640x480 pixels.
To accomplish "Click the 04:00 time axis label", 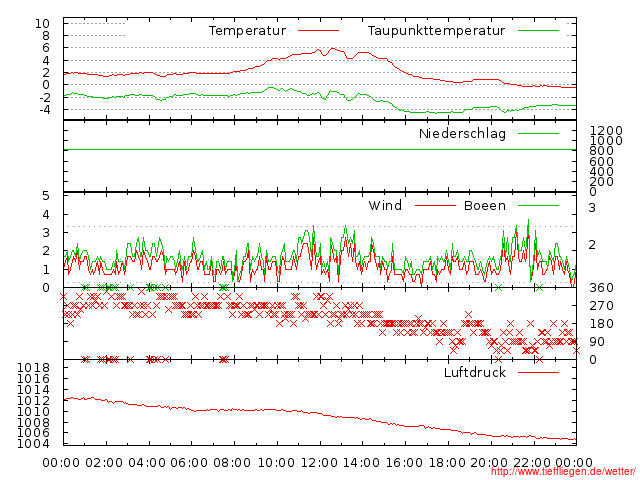I will pos(147,462).
